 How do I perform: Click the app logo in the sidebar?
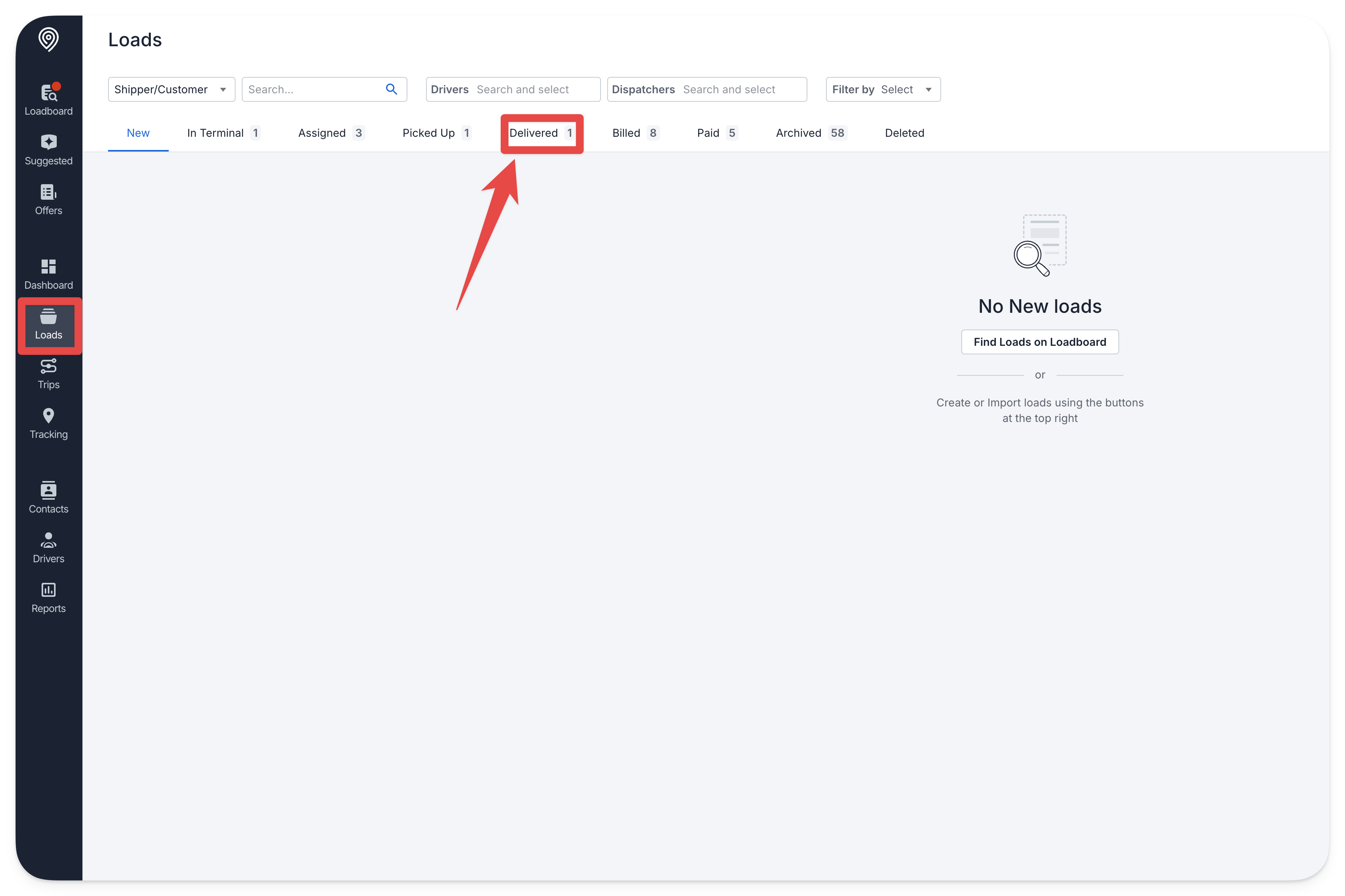[x=49, y=39]
